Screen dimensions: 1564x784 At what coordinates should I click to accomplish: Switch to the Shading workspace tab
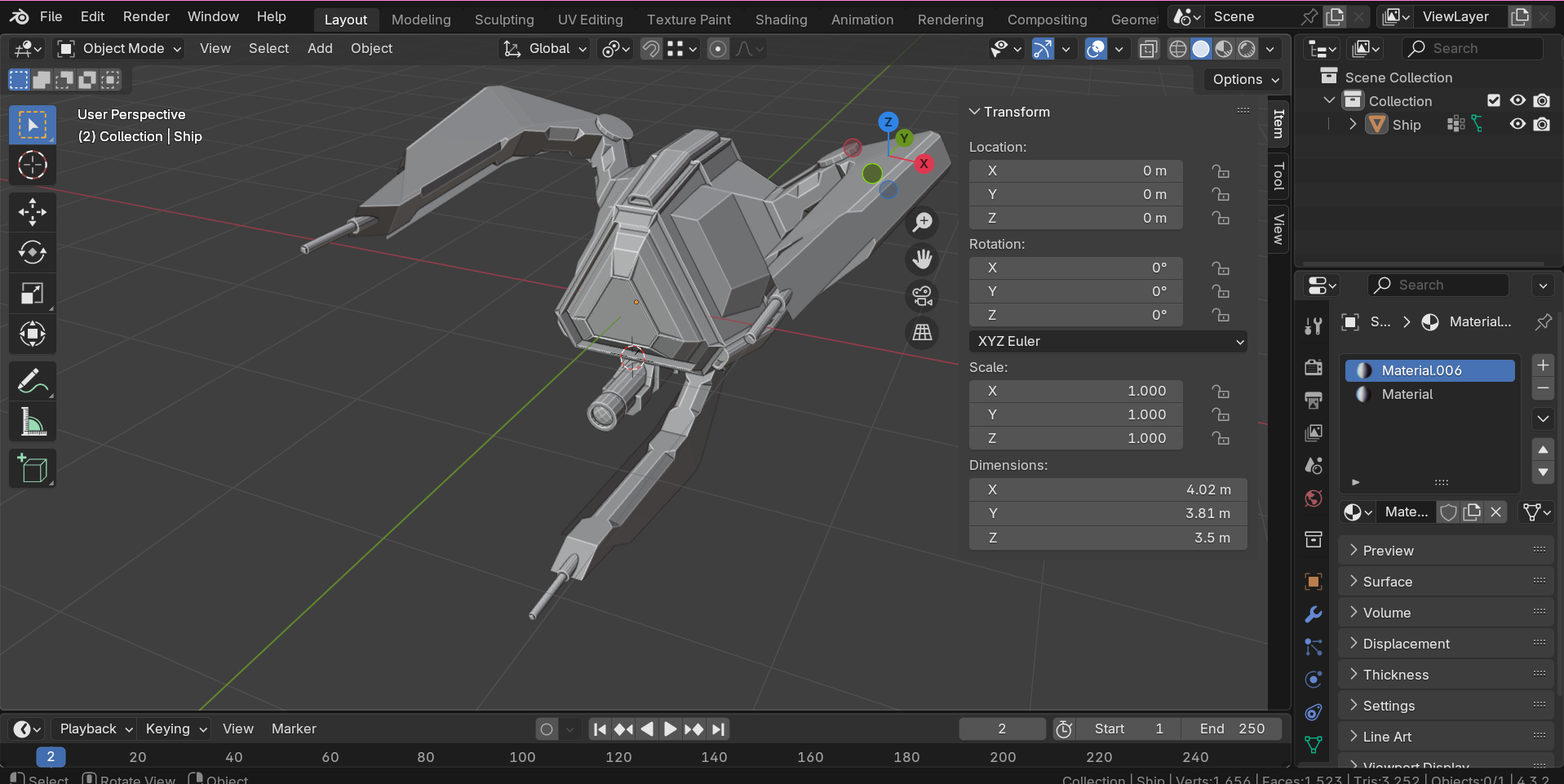781,20
